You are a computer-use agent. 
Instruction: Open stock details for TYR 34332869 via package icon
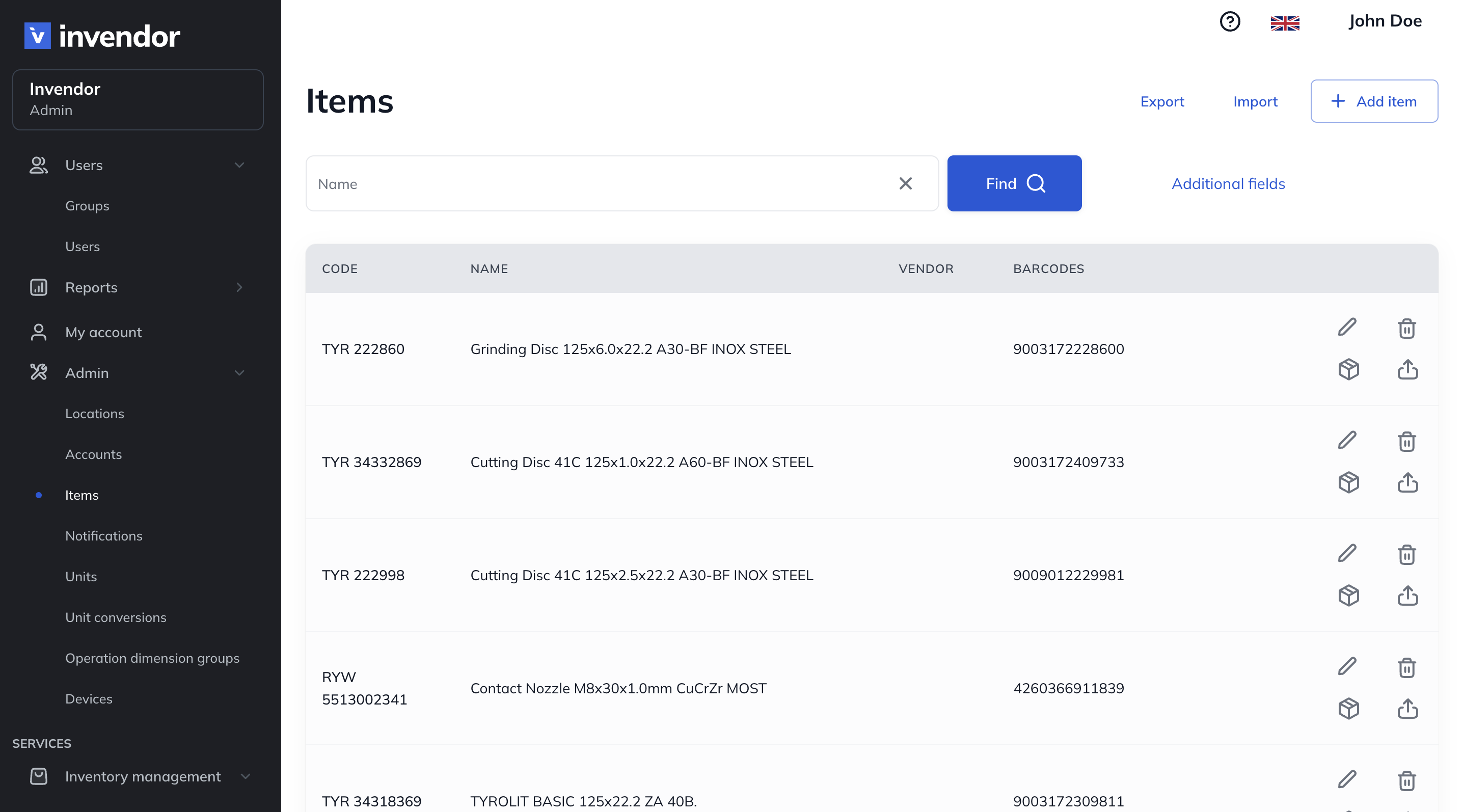(1349, 482)
